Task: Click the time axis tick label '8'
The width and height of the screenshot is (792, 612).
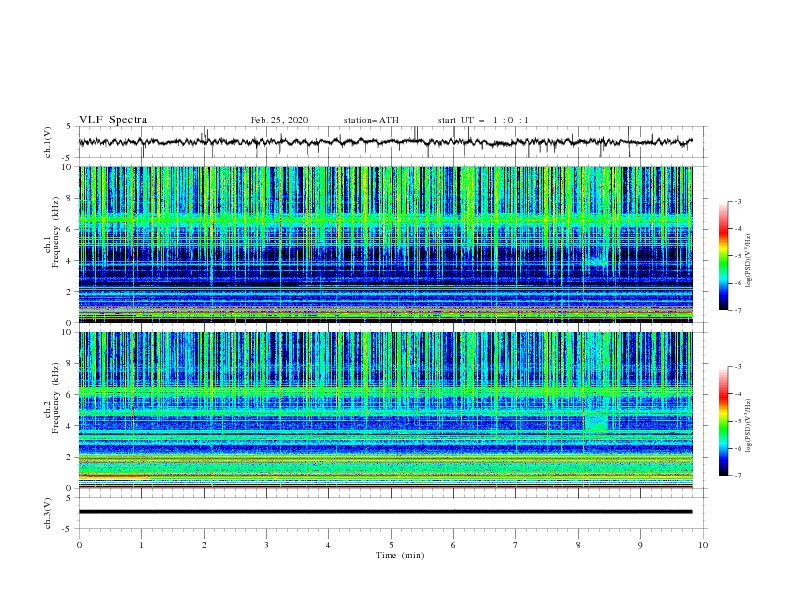Action: (578, 545)
